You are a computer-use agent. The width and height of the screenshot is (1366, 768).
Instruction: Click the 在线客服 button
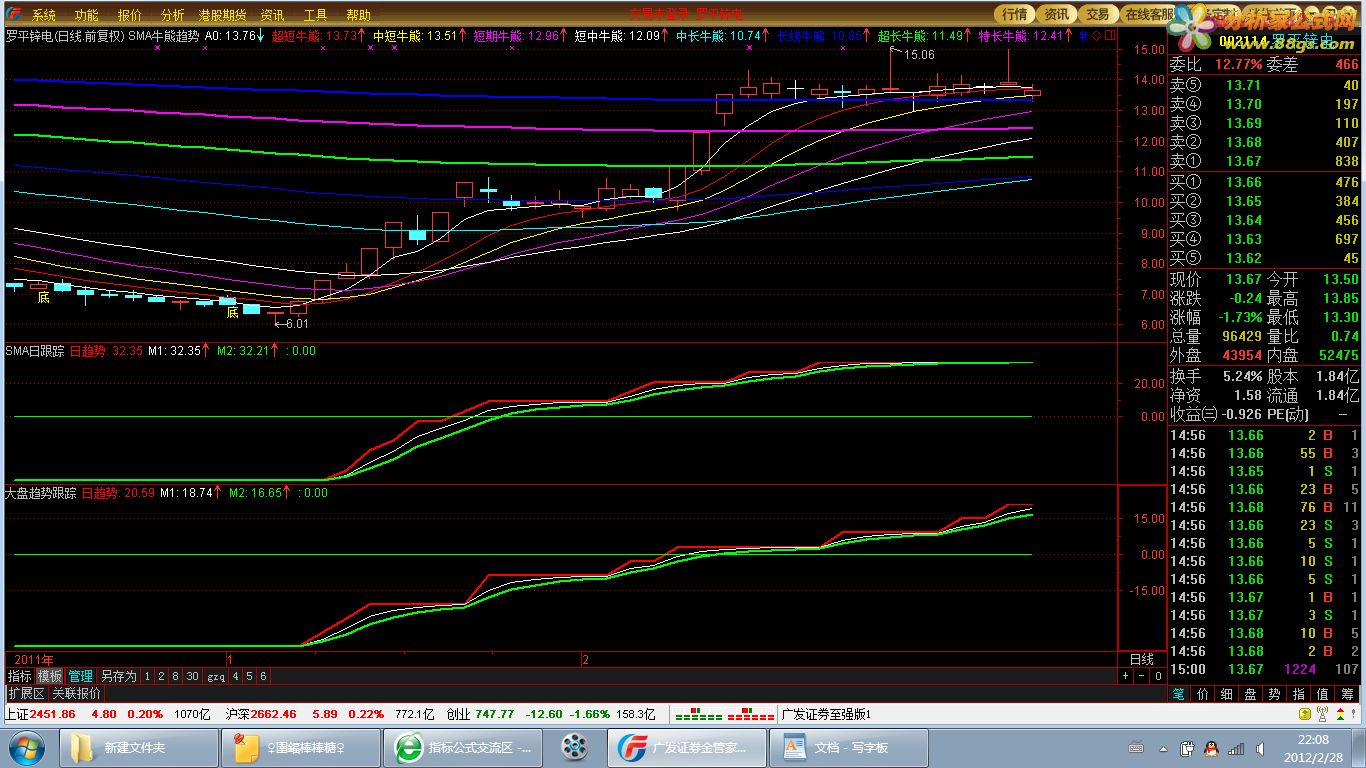click(1149, 14)
